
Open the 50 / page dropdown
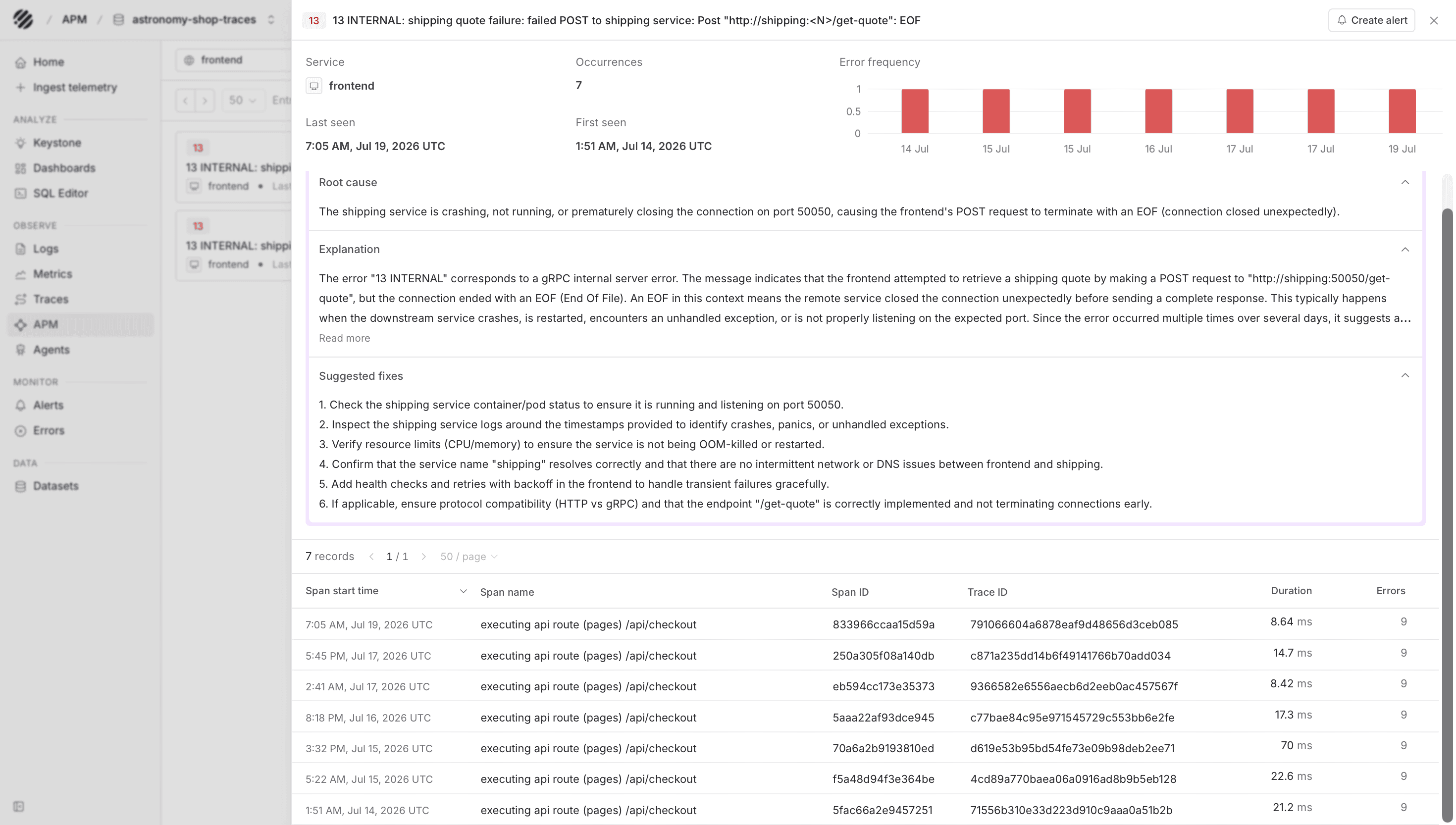click(469, 557)
